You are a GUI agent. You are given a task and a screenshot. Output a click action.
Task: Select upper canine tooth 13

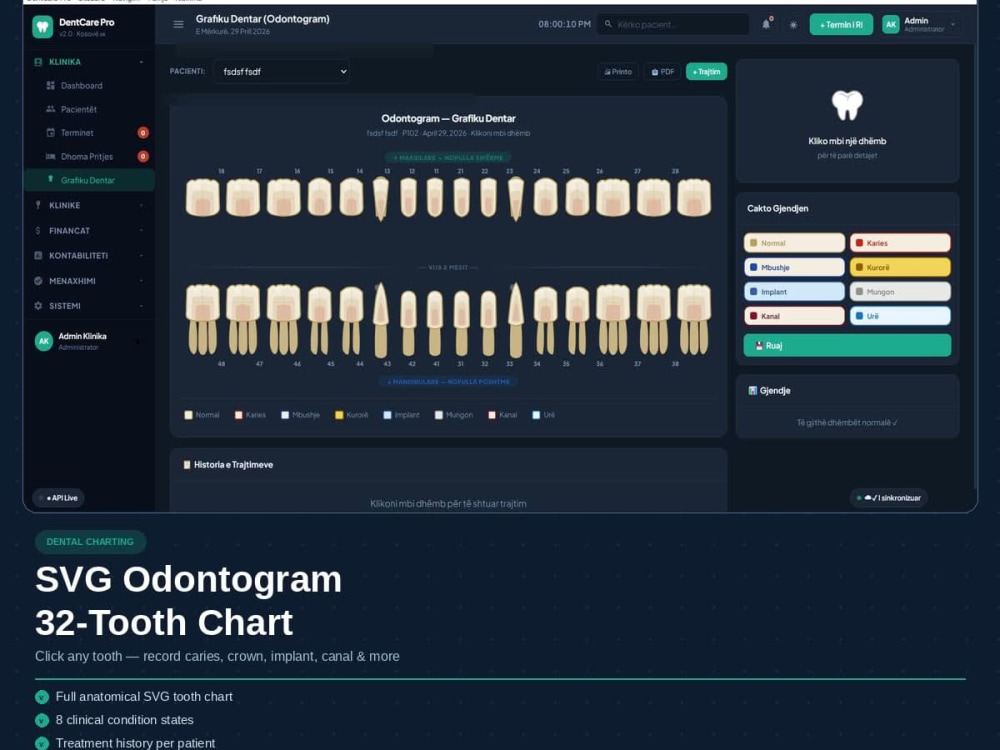click(381, 199)
